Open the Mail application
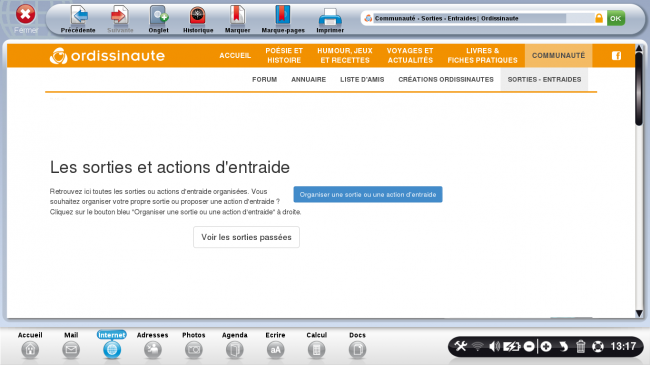The height and width of the screenshot is (365, 650). click(x=71, y=345)
